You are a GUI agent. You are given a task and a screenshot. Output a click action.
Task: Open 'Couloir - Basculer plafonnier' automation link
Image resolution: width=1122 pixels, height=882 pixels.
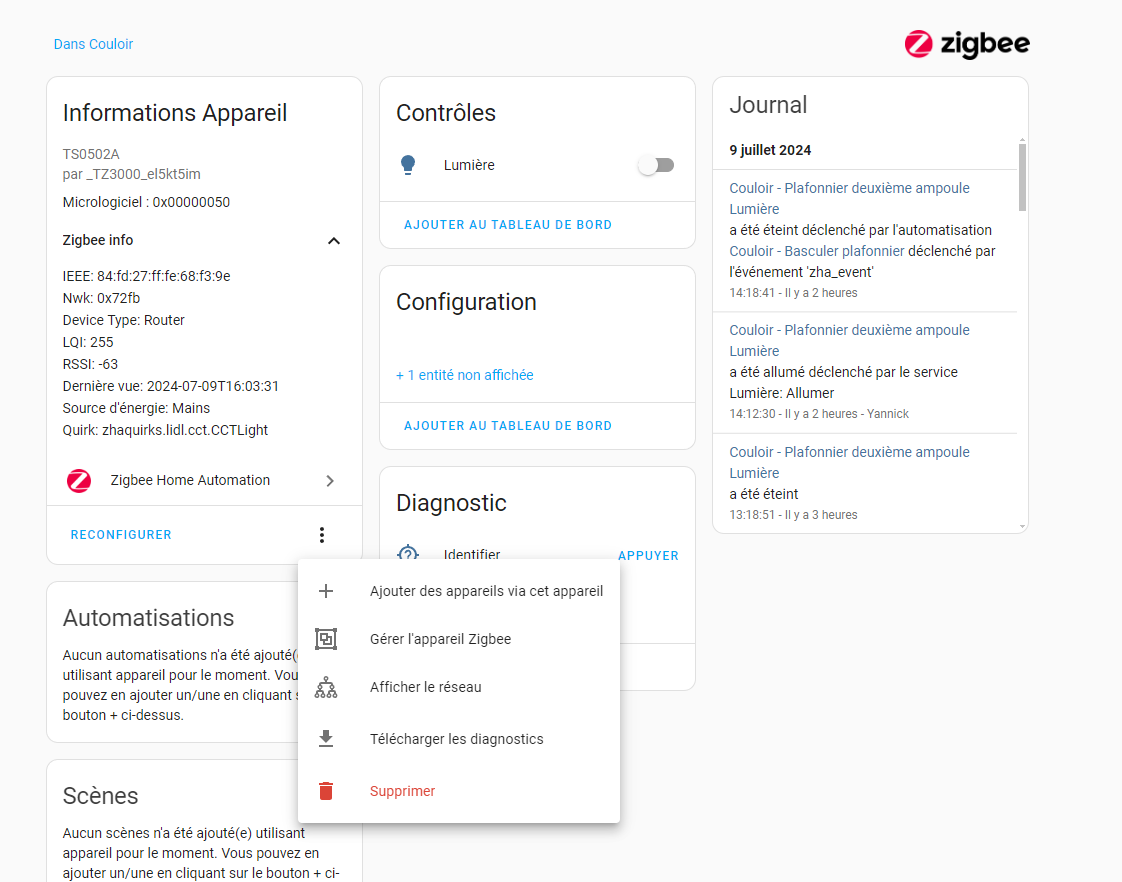[x=816, y=251]
